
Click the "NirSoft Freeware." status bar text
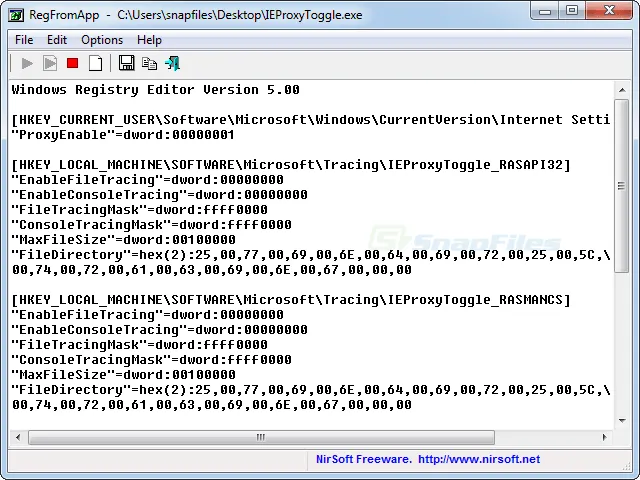coord(364,459)
